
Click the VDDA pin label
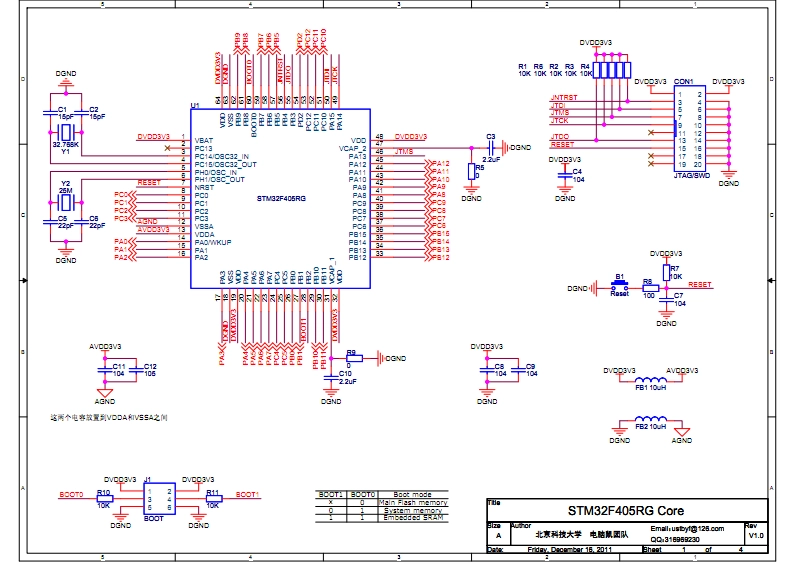click(205, 235)
